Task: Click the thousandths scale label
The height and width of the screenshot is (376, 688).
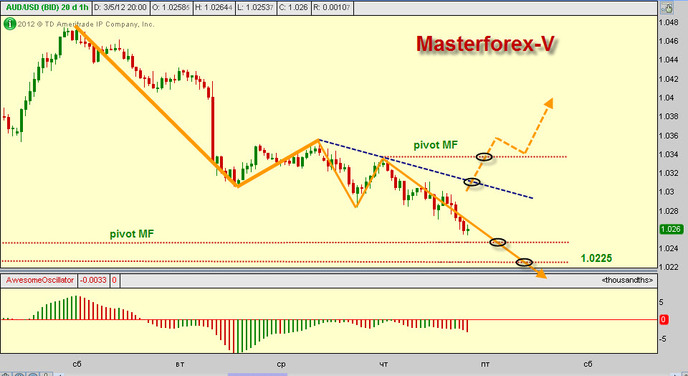Action: [627, 280]
